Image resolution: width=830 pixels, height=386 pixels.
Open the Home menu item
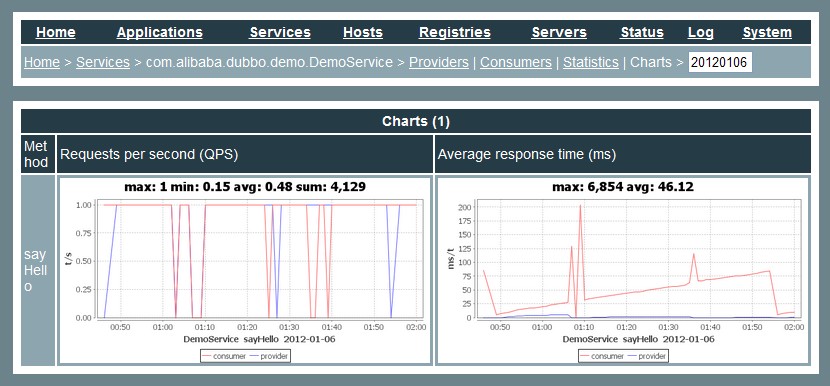pyautogui.click(x=56, y=32)
